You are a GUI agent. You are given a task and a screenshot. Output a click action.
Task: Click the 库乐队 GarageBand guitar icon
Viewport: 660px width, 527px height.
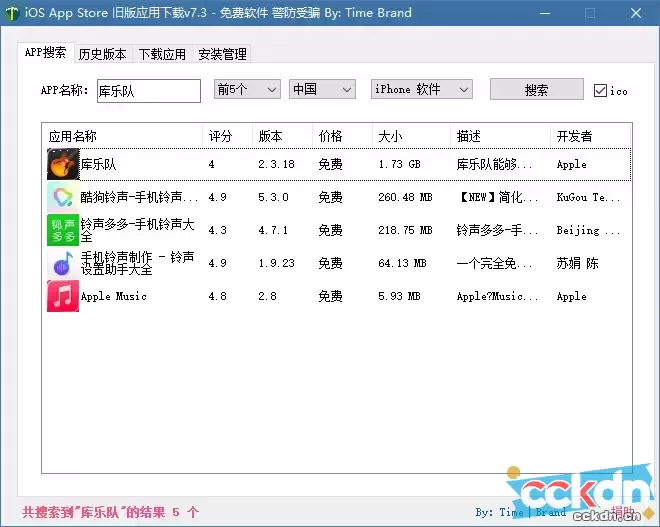pos(63,164)
